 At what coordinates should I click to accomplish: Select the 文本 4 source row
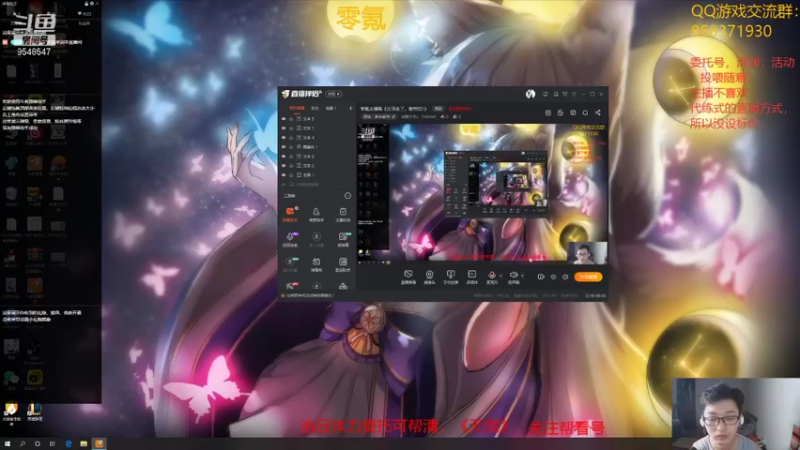tap(316, 138)
